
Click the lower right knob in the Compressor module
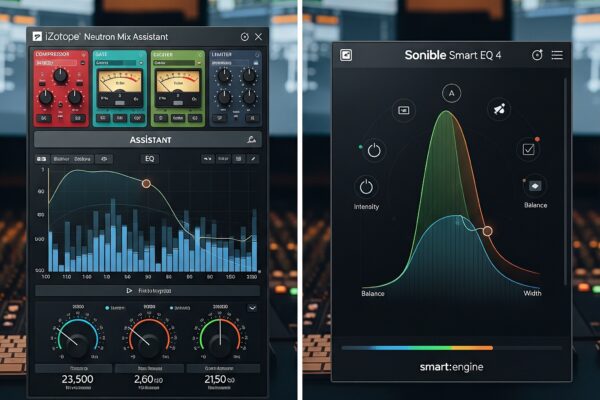[x=75, y=98]
